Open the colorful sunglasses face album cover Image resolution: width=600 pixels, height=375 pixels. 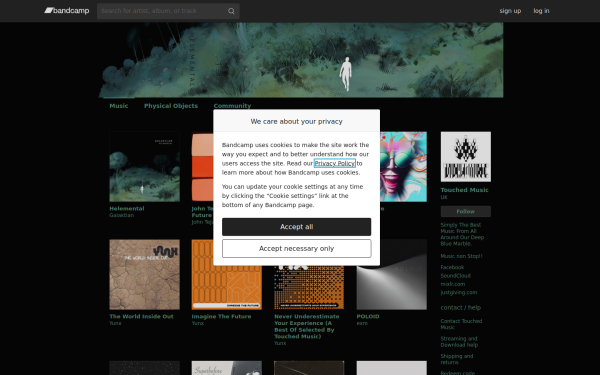click(403, 167)
